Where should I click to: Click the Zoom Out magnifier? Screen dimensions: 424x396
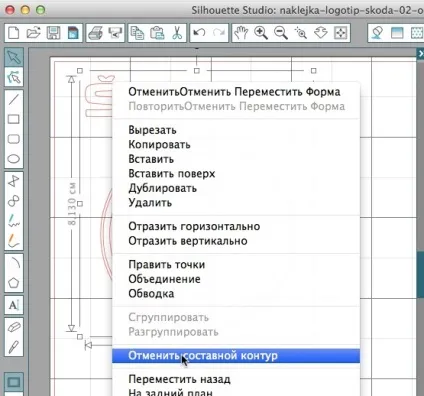click(281, 33)
